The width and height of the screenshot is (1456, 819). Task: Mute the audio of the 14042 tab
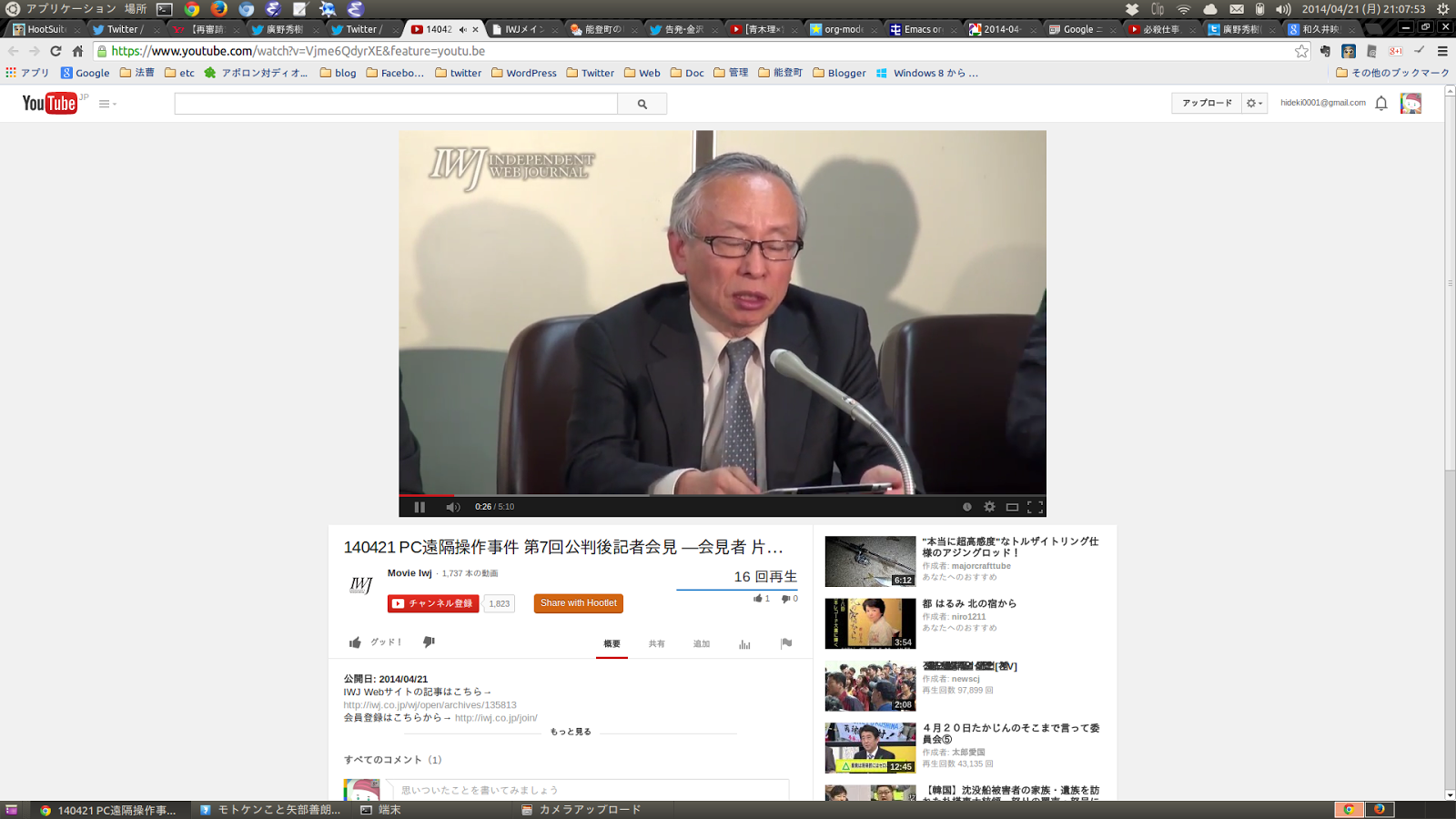point(462,29)
